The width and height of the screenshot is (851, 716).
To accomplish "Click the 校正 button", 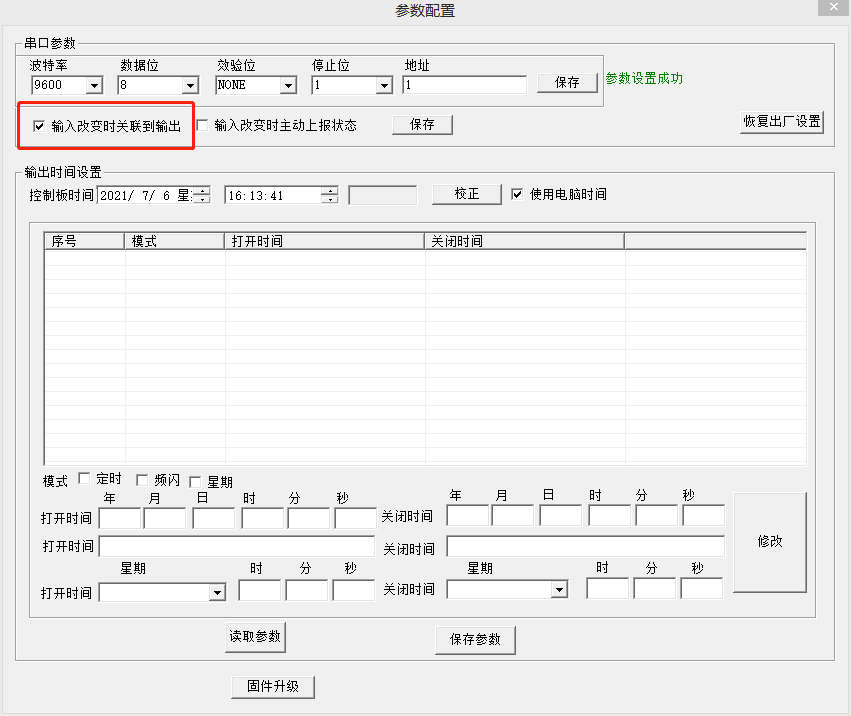I will pos(467,194).
